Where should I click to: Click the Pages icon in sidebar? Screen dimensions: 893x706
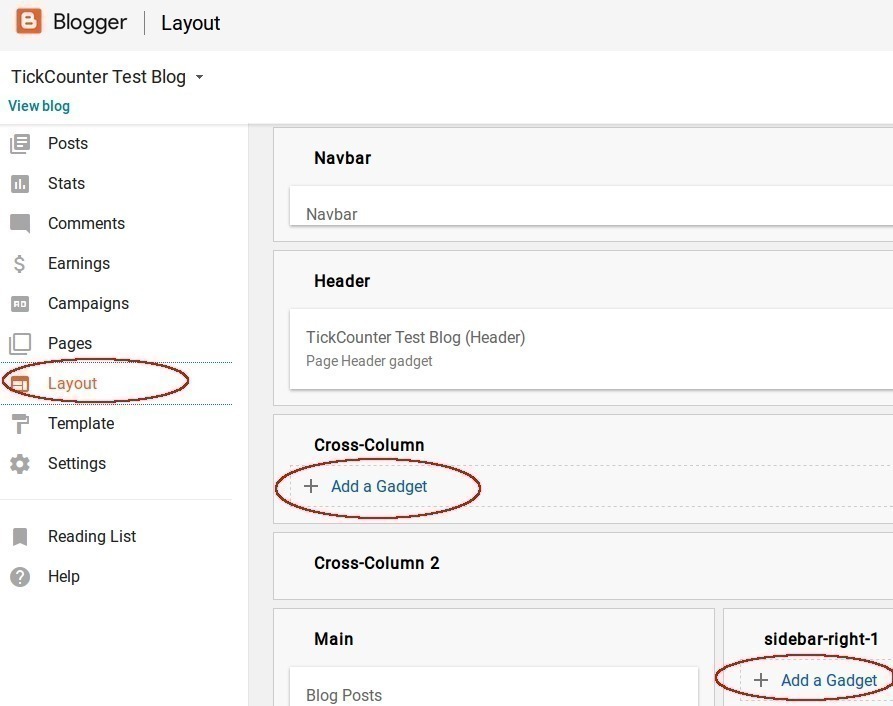[x=20, y=344]
